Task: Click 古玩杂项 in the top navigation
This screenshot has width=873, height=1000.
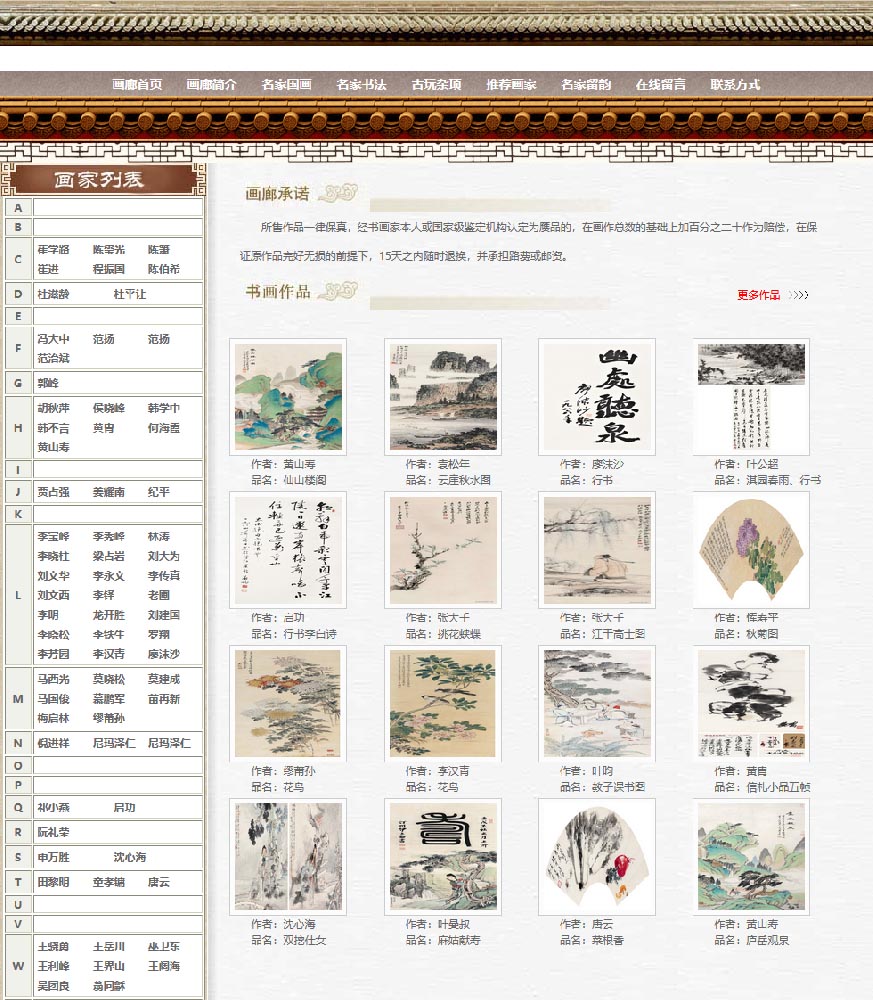Action: coord(436,84)
